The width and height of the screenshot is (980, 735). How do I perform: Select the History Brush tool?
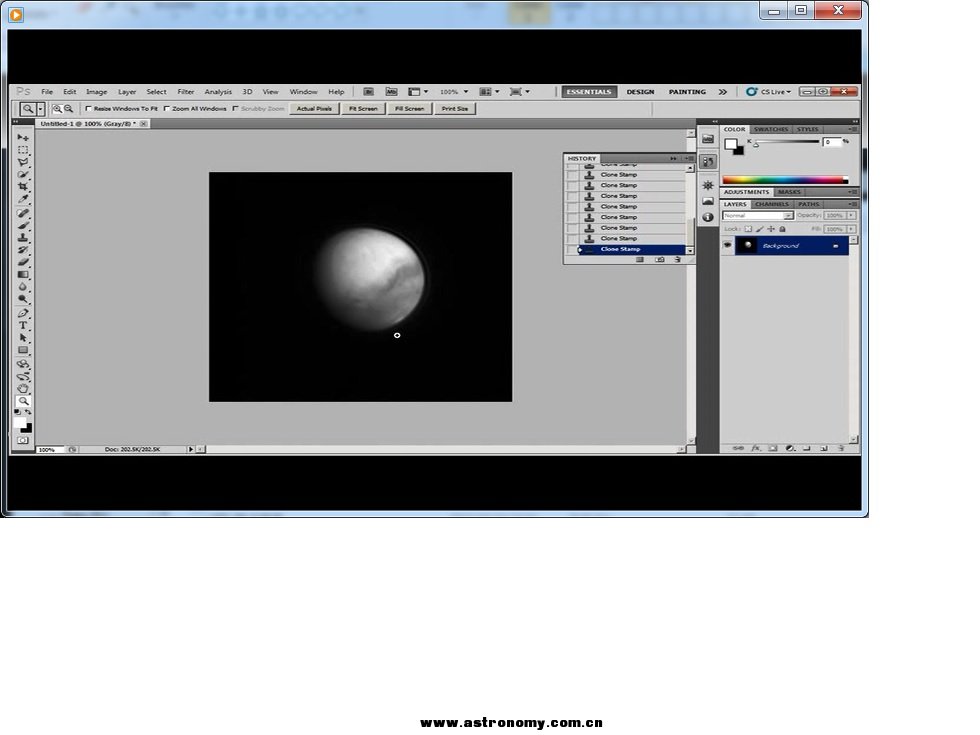[23, 250]
